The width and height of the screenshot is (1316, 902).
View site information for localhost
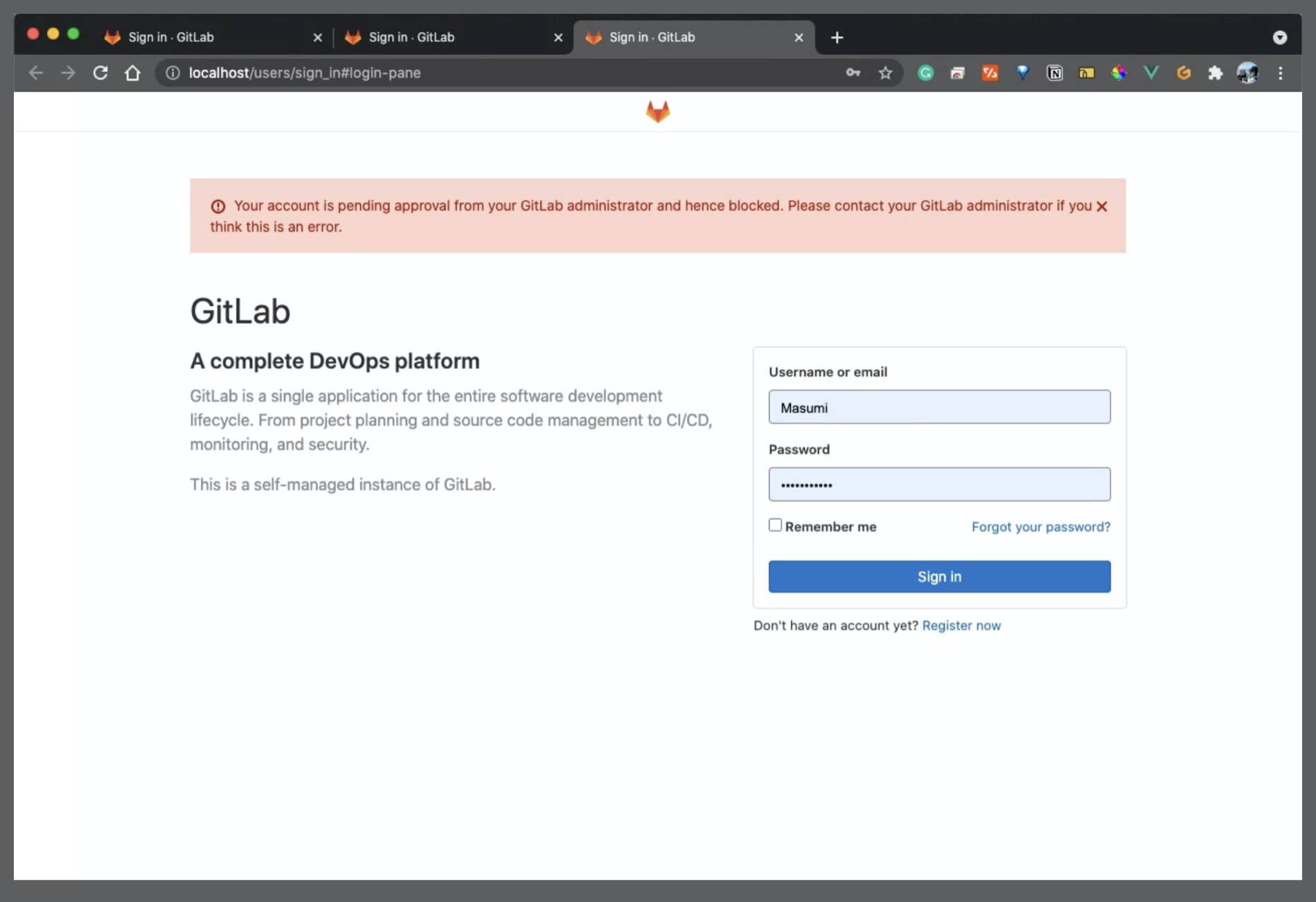[173, 73]
